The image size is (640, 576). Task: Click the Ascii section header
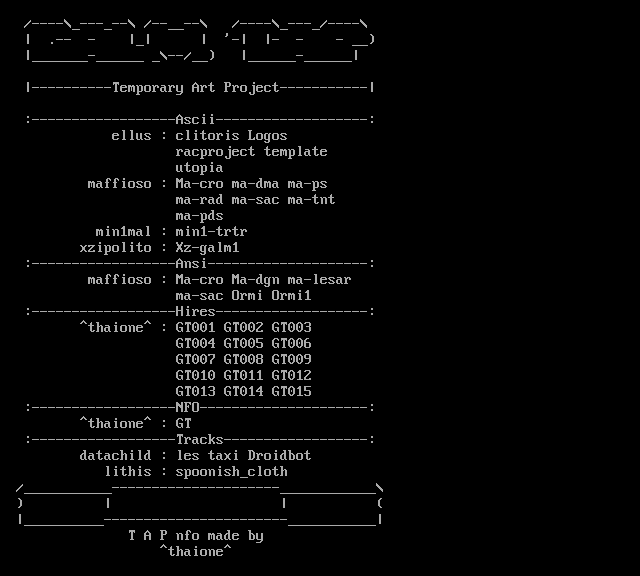[196, 120]
